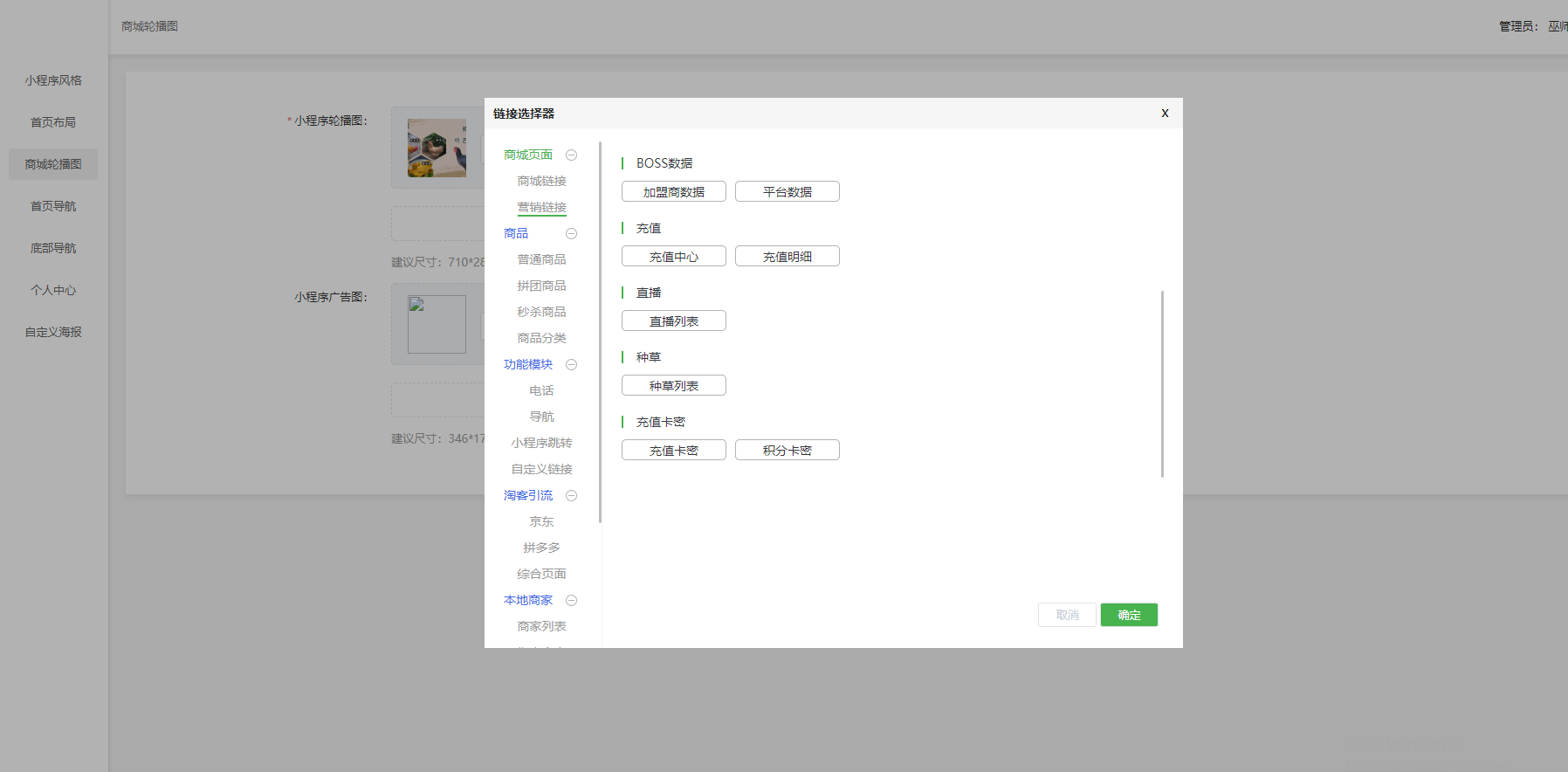This screenshot has width=1568, height=772.
Task: Click the carousel image thumbnail
Action: click(437, 148)
